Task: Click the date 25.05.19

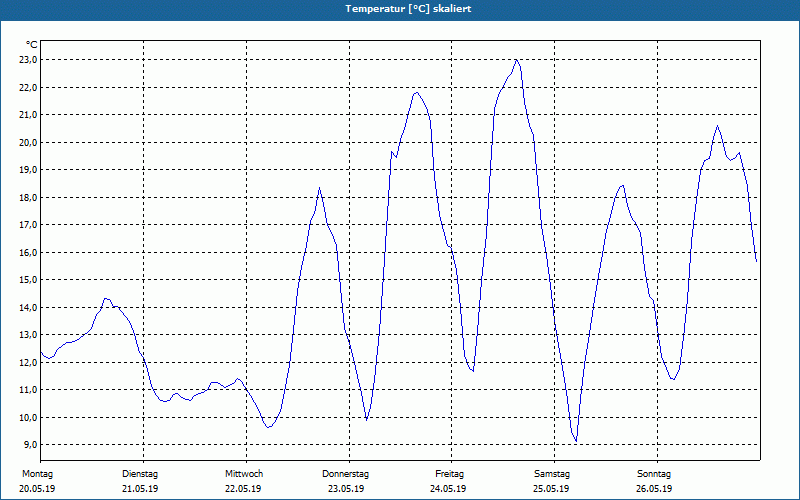Action: pos(551,489)
